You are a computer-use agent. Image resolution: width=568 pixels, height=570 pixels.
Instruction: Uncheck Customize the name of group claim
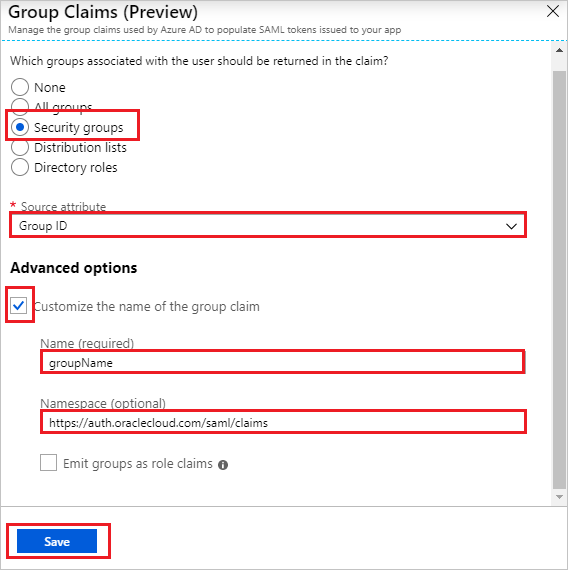tap(19, 305)
